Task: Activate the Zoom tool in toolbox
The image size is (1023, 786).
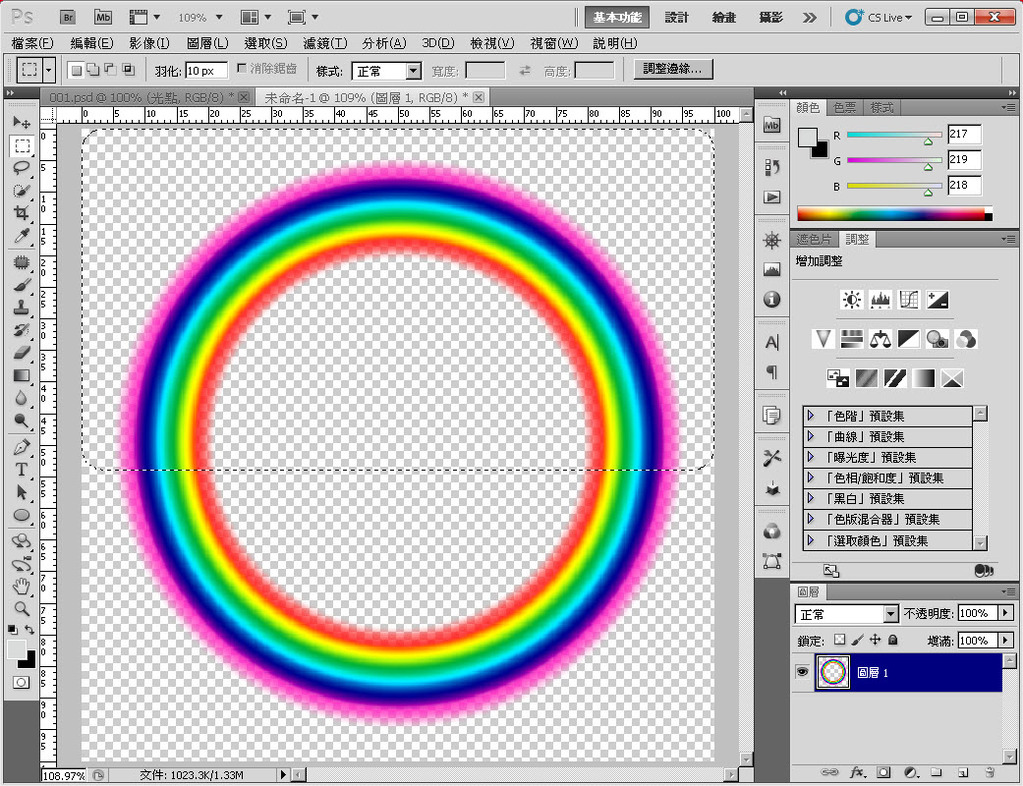Action: point(21,608)
